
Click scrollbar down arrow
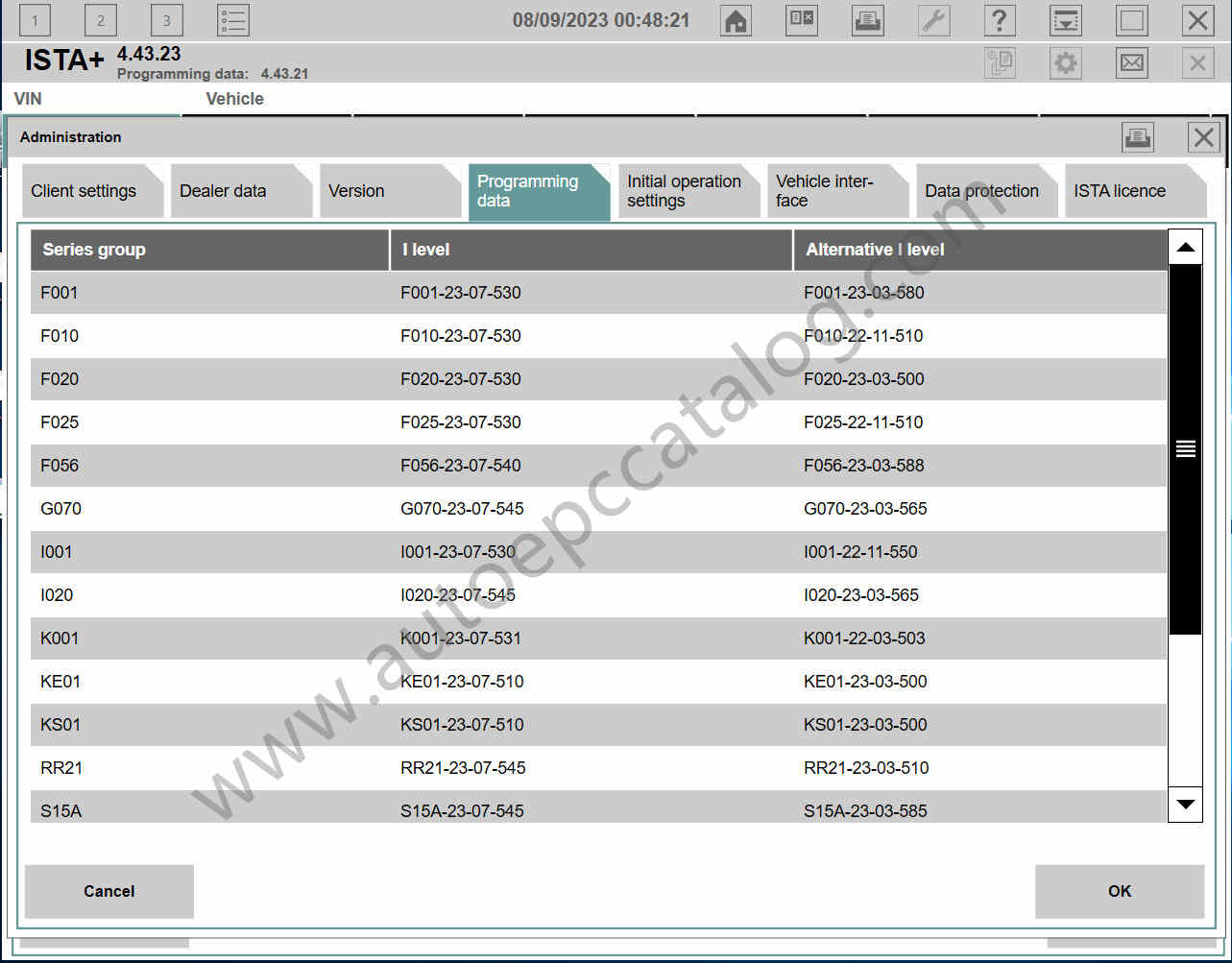pos(1186,805)
